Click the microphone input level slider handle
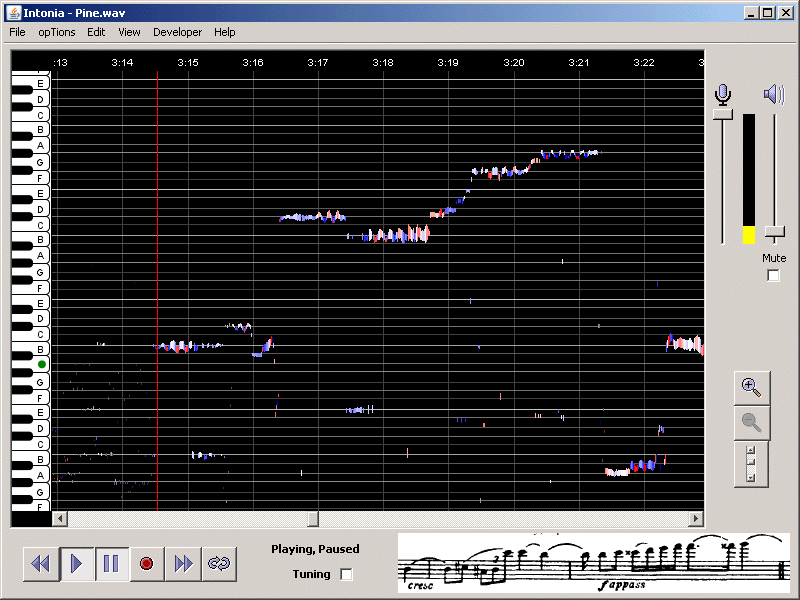 pyautogui.click(x=722, y=114)
